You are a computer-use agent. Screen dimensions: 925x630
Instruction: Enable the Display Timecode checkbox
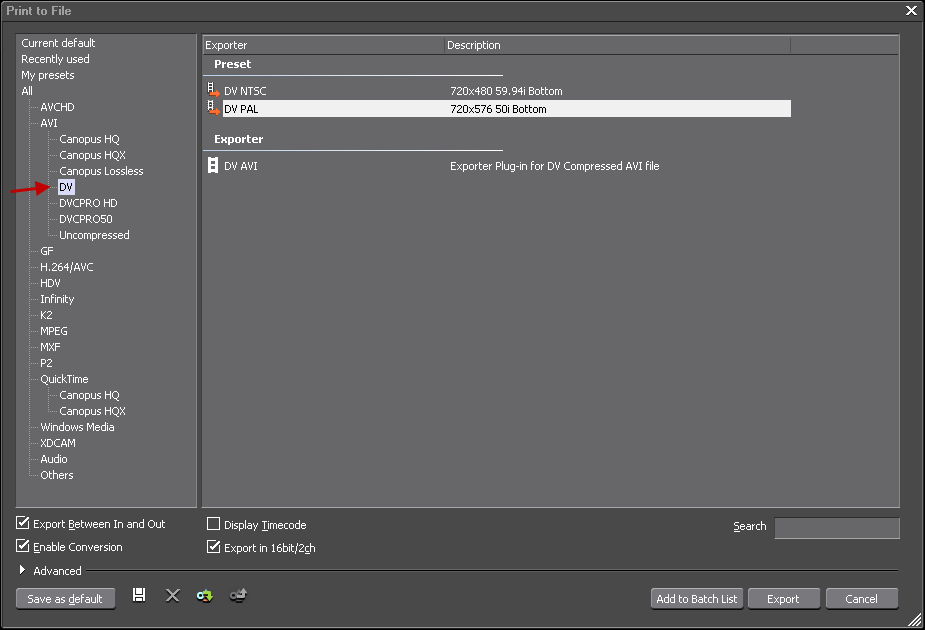[213, 525]
